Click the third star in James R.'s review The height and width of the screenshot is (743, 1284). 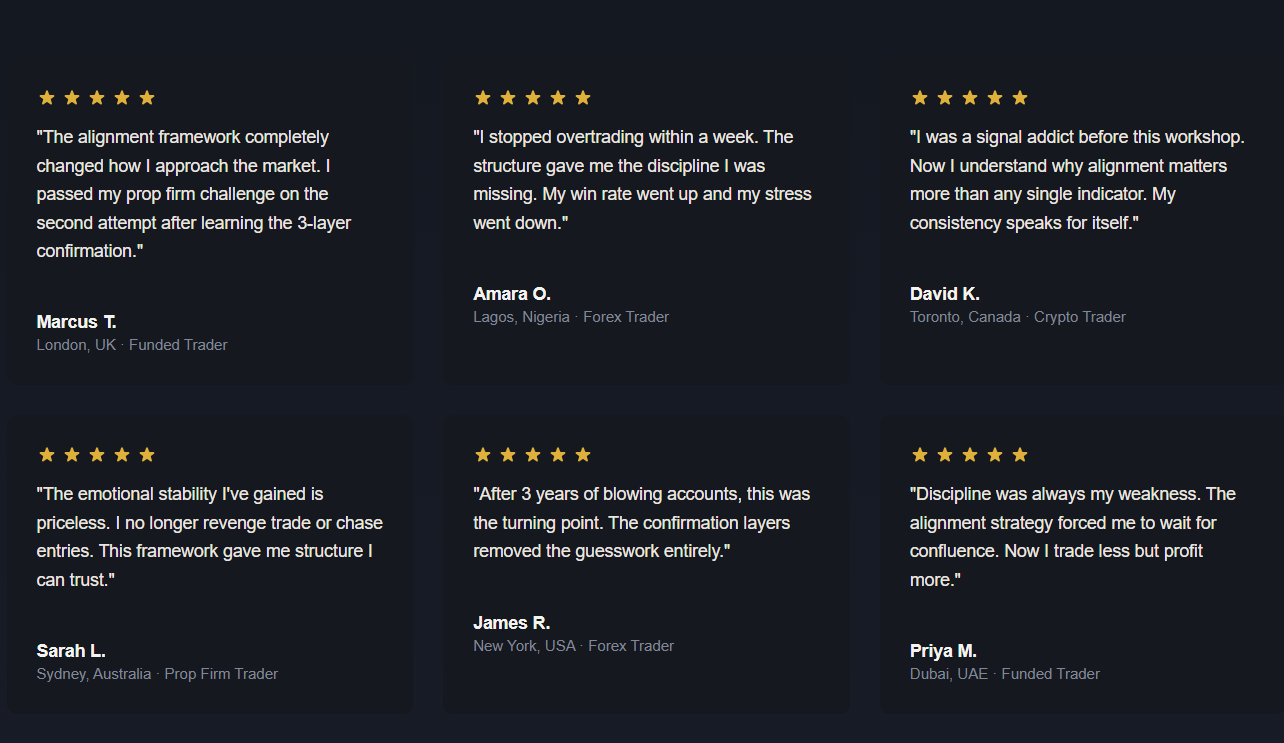(533, 455)
